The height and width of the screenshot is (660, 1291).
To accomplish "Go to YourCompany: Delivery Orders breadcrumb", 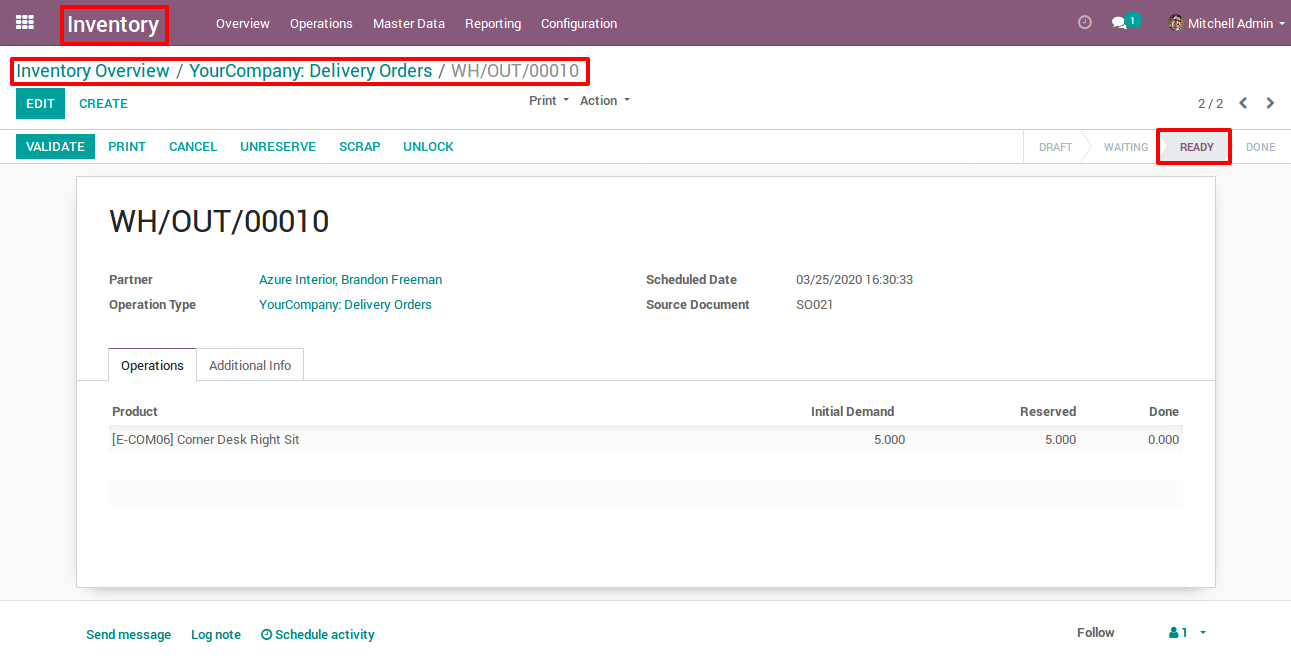I will [311, 71].
